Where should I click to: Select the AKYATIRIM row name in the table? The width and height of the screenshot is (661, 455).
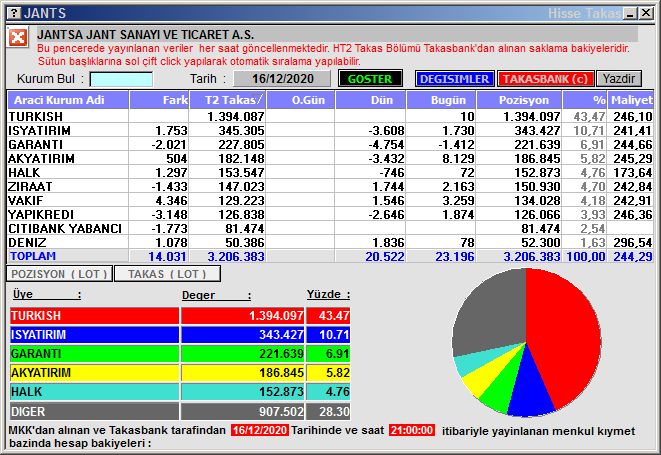[x=41, y=159]
